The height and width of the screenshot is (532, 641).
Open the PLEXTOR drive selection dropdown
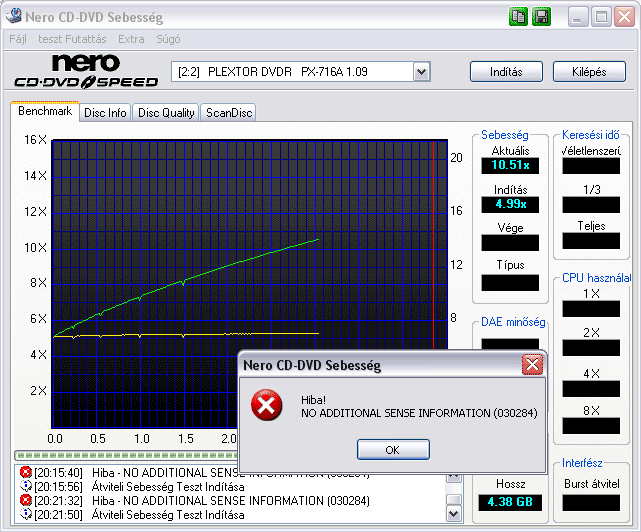[300, 72]
